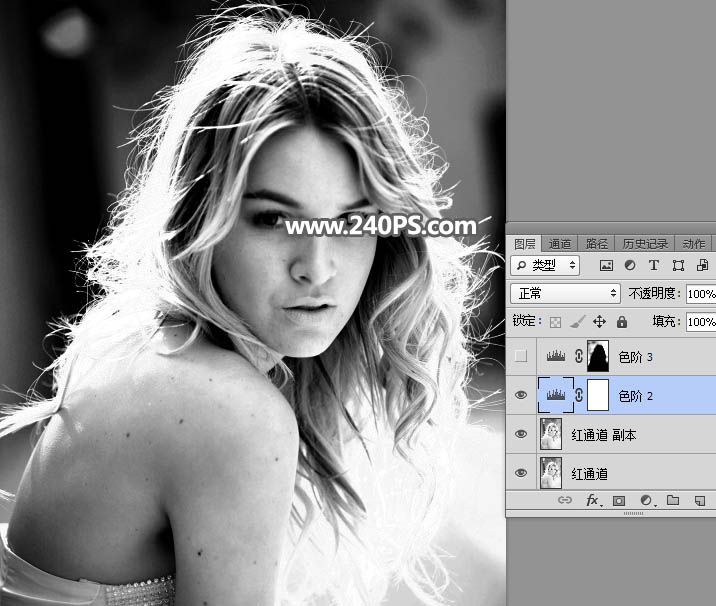Image resolution: width=716 pixels, height=606 pixels.
Task: Open the fx layer style menu
Action: point(594,501)
